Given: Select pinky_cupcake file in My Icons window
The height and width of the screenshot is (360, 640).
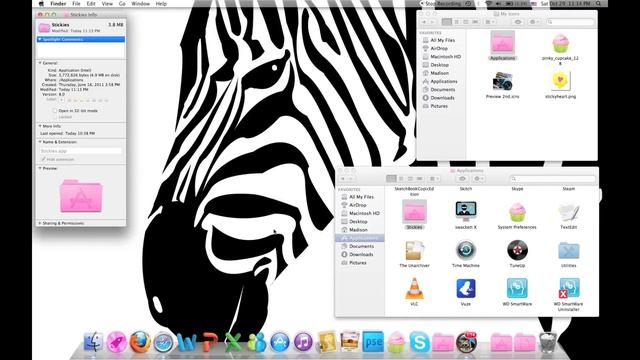Looking at the screenshot, I should click(560, 43).
